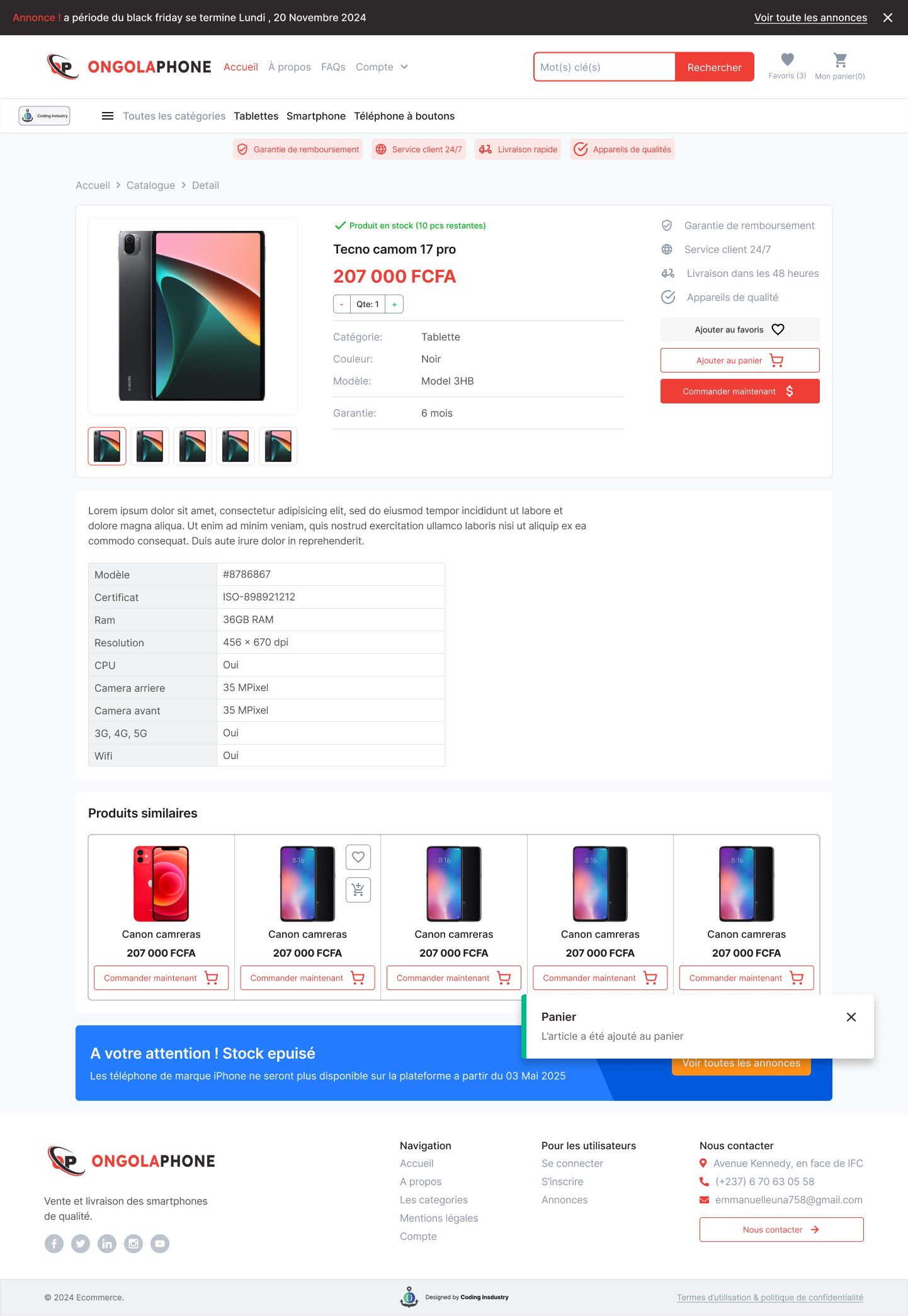Open the Facebook social icon in footer
This screenshot has height=1316, width=908.
54,1243
